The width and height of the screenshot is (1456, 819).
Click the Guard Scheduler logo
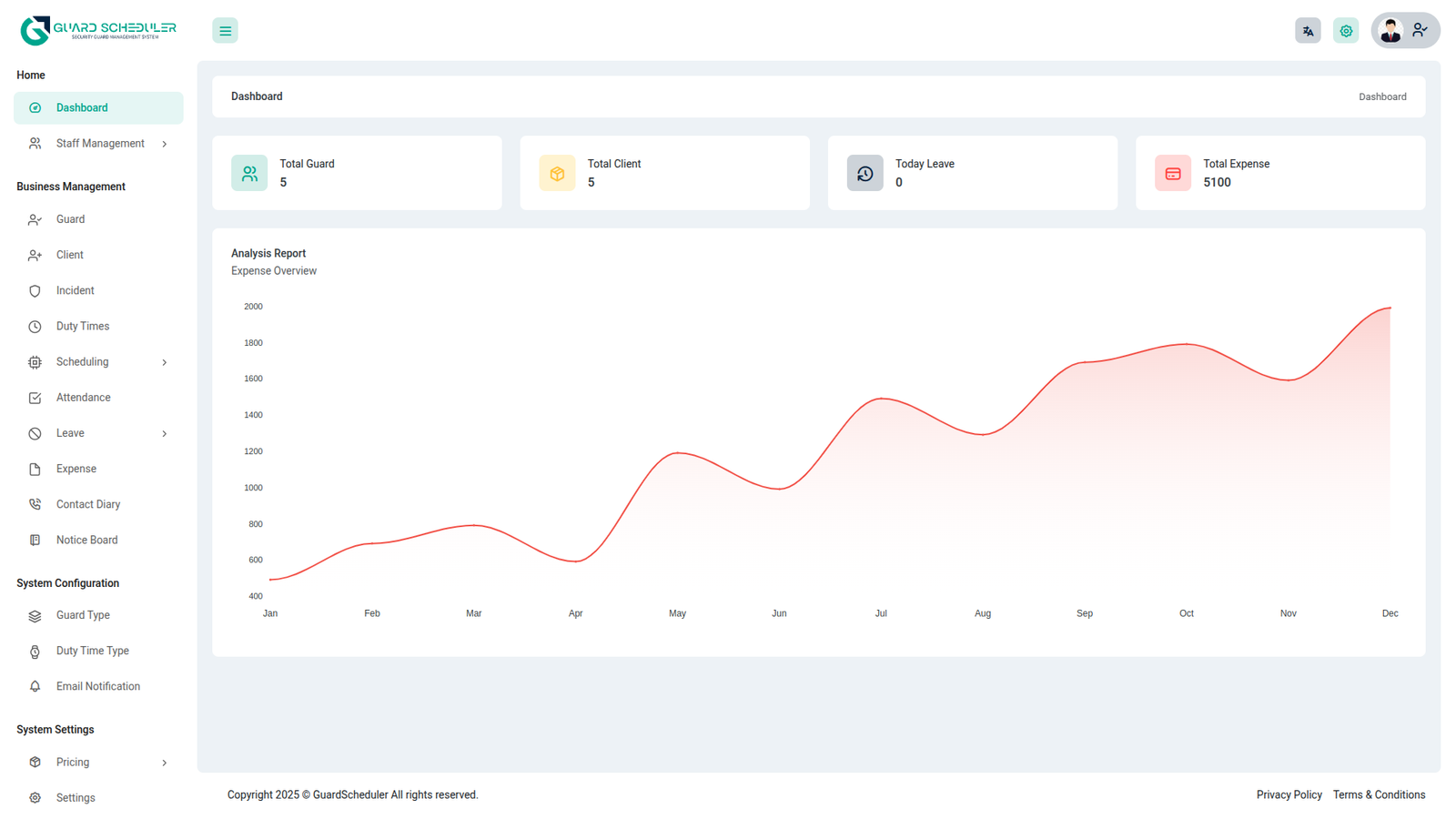pos(98,30)
